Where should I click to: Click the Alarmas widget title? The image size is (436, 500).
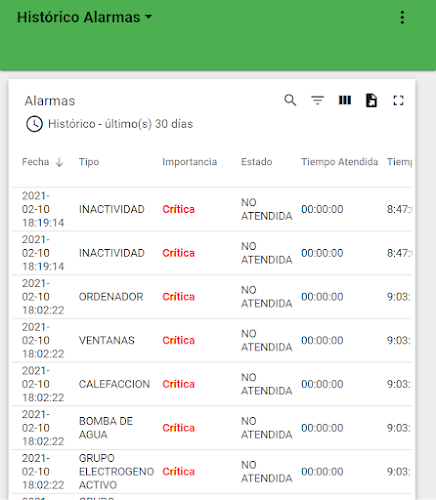[50, 101]
